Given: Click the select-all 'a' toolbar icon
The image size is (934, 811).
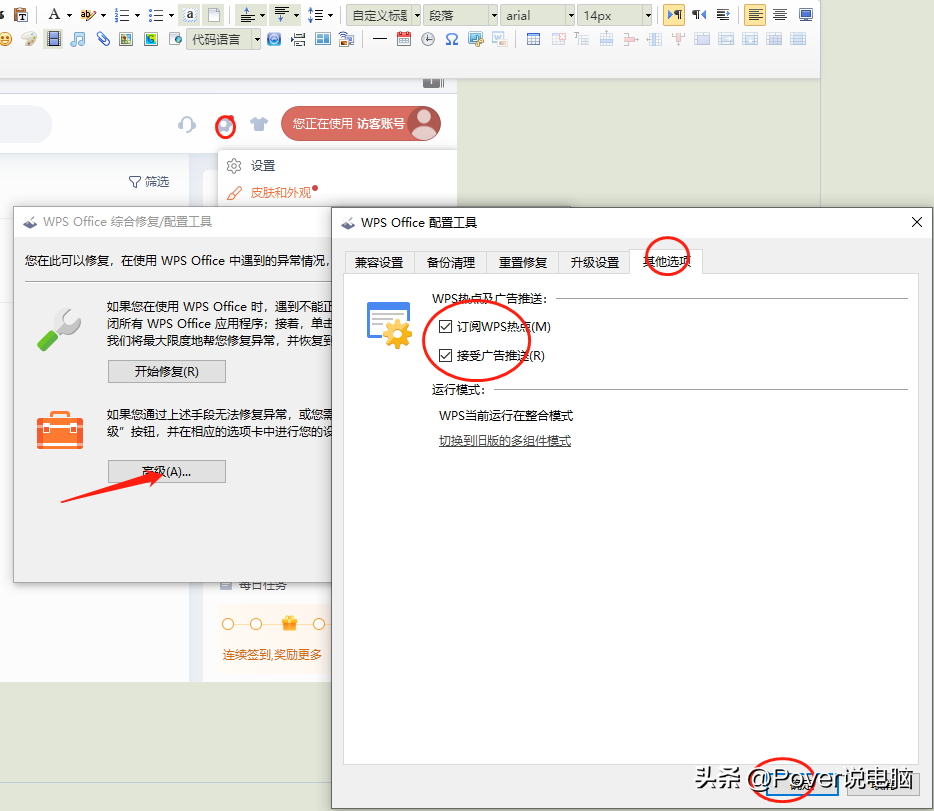Looking at the screenshot, I should point(189,15).
